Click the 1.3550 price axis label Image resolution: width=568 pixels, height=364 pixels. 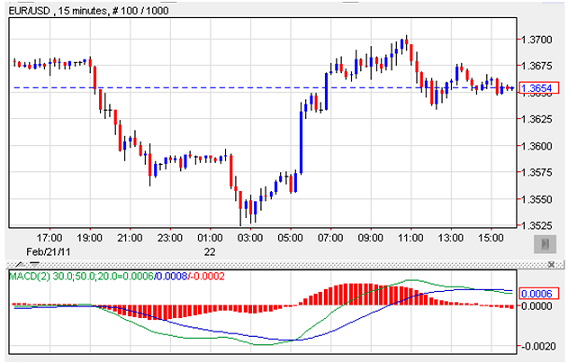pos(536,199)
